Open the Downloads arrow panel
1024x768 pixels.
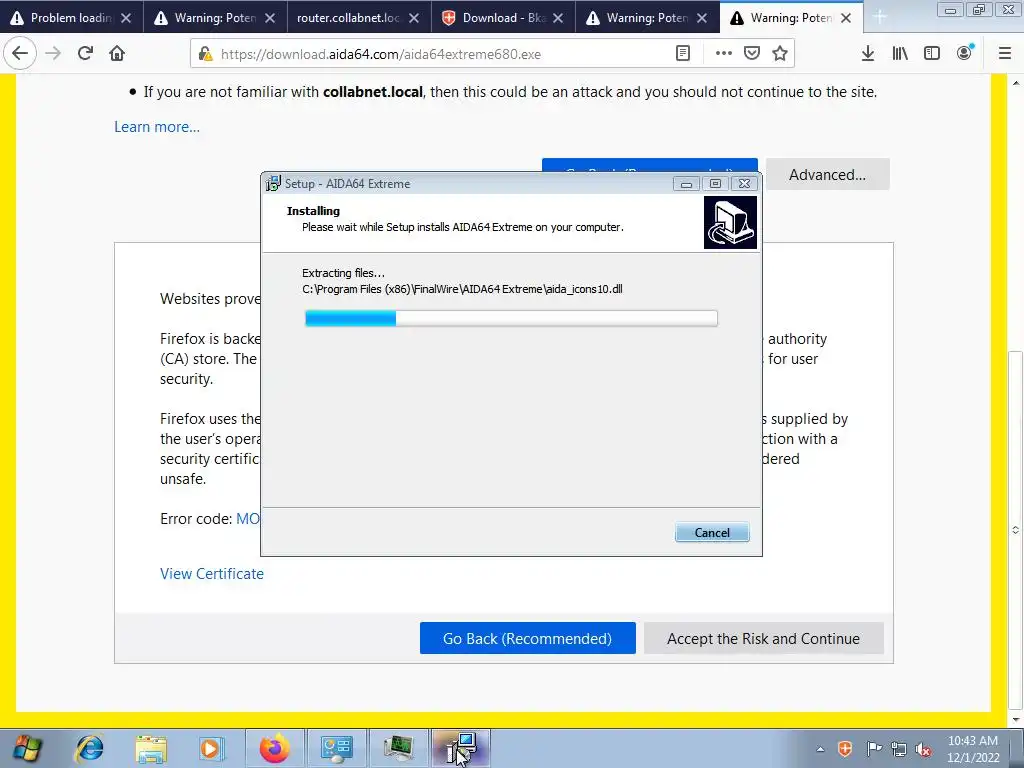tap(868, 54)
